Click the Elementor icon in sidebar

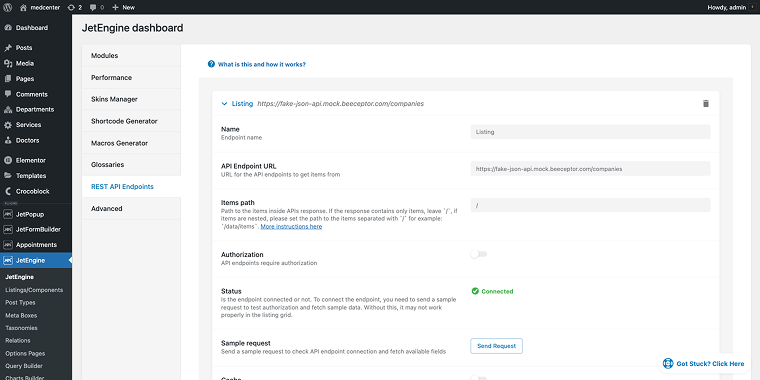[x=8, y=160]
